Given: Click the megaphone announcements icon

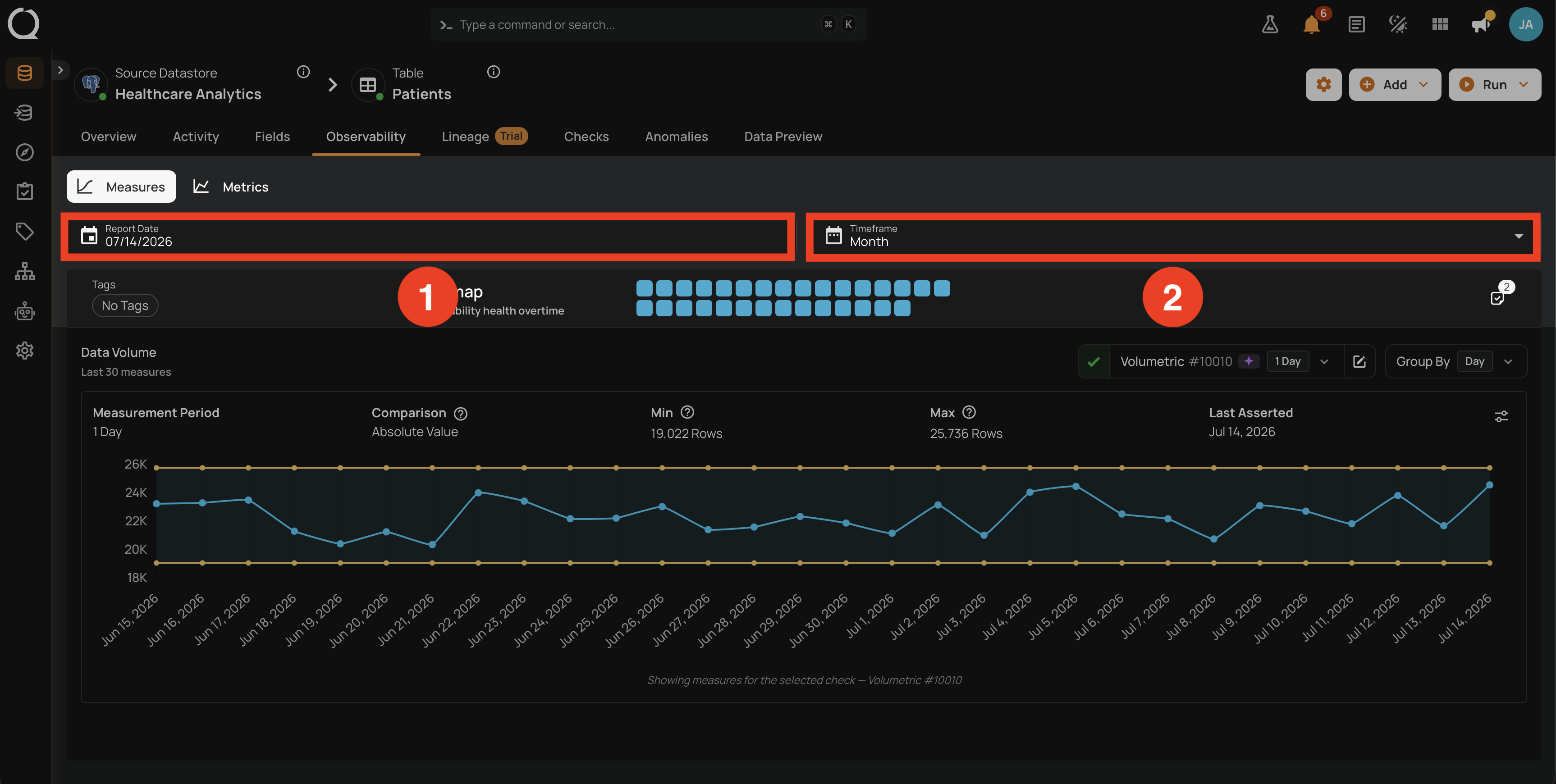Looking at the screenshot, I should pos(1480,25).
